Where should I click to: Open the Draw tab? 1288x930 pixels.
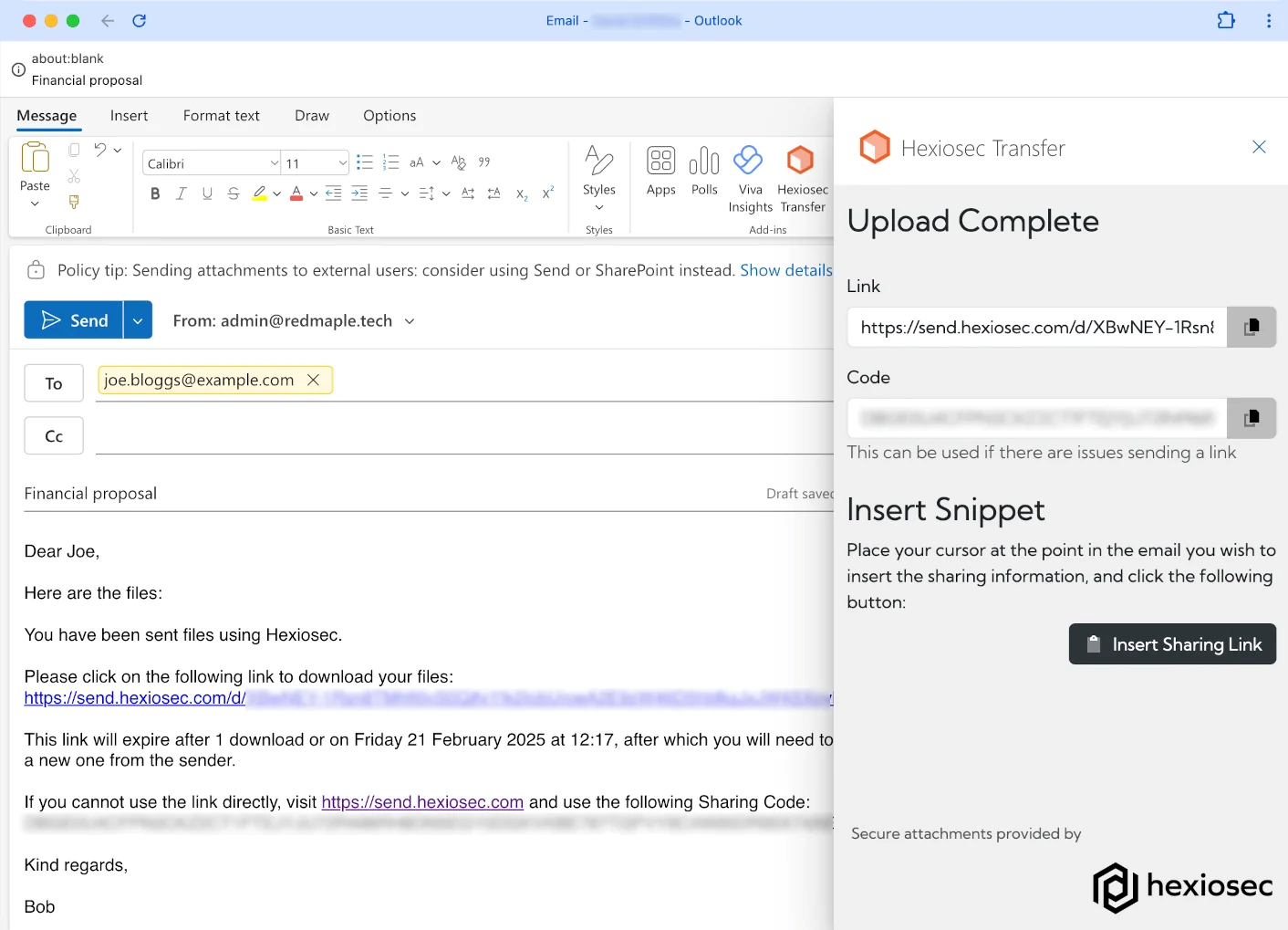tap(312, 116)
